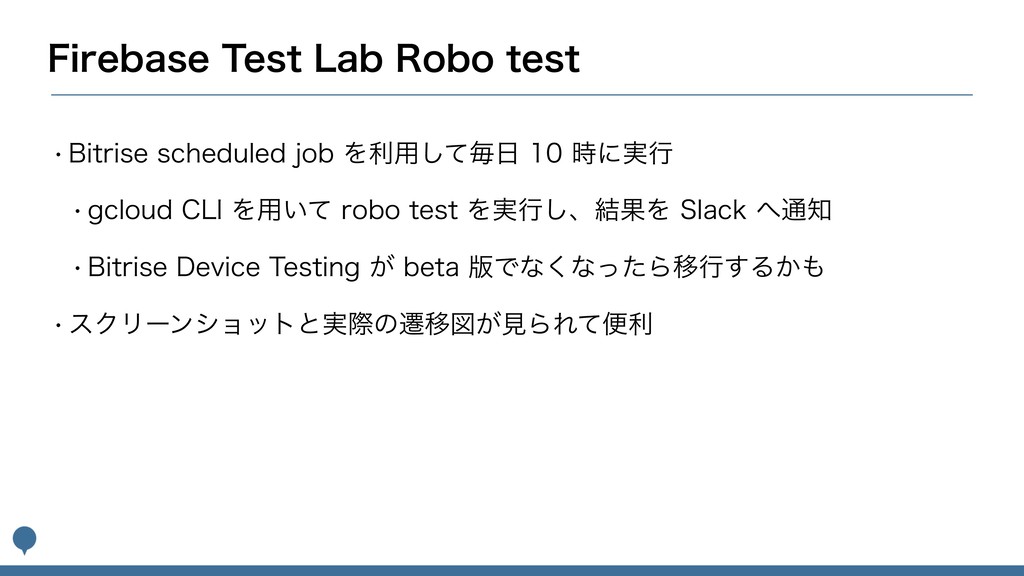Screen dimensions: 1024x576
Task: Click the blue balloon logo icon
Action: pos(24,539)
